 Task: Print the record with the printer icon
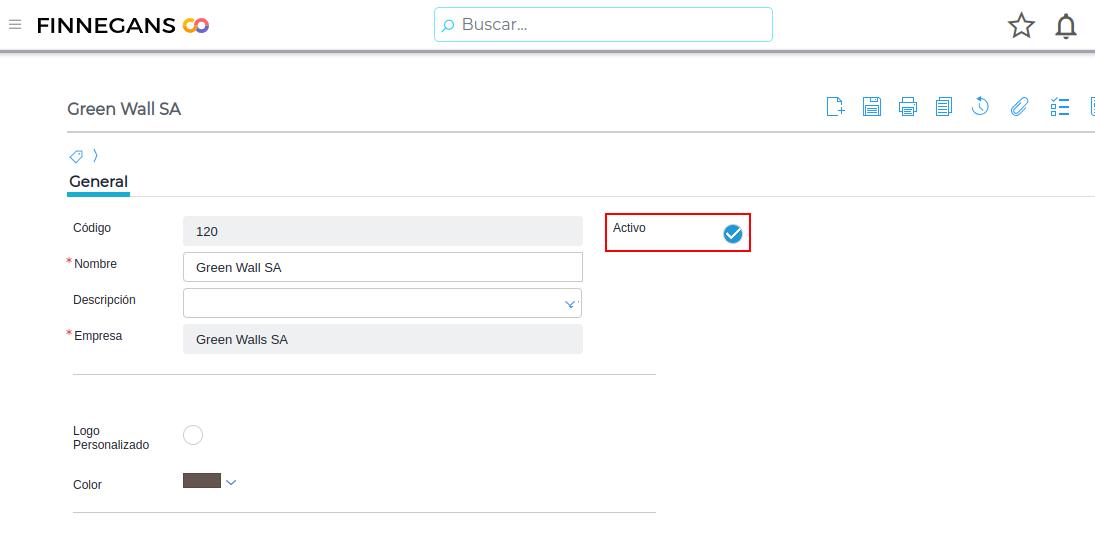(x=908, y=107)
